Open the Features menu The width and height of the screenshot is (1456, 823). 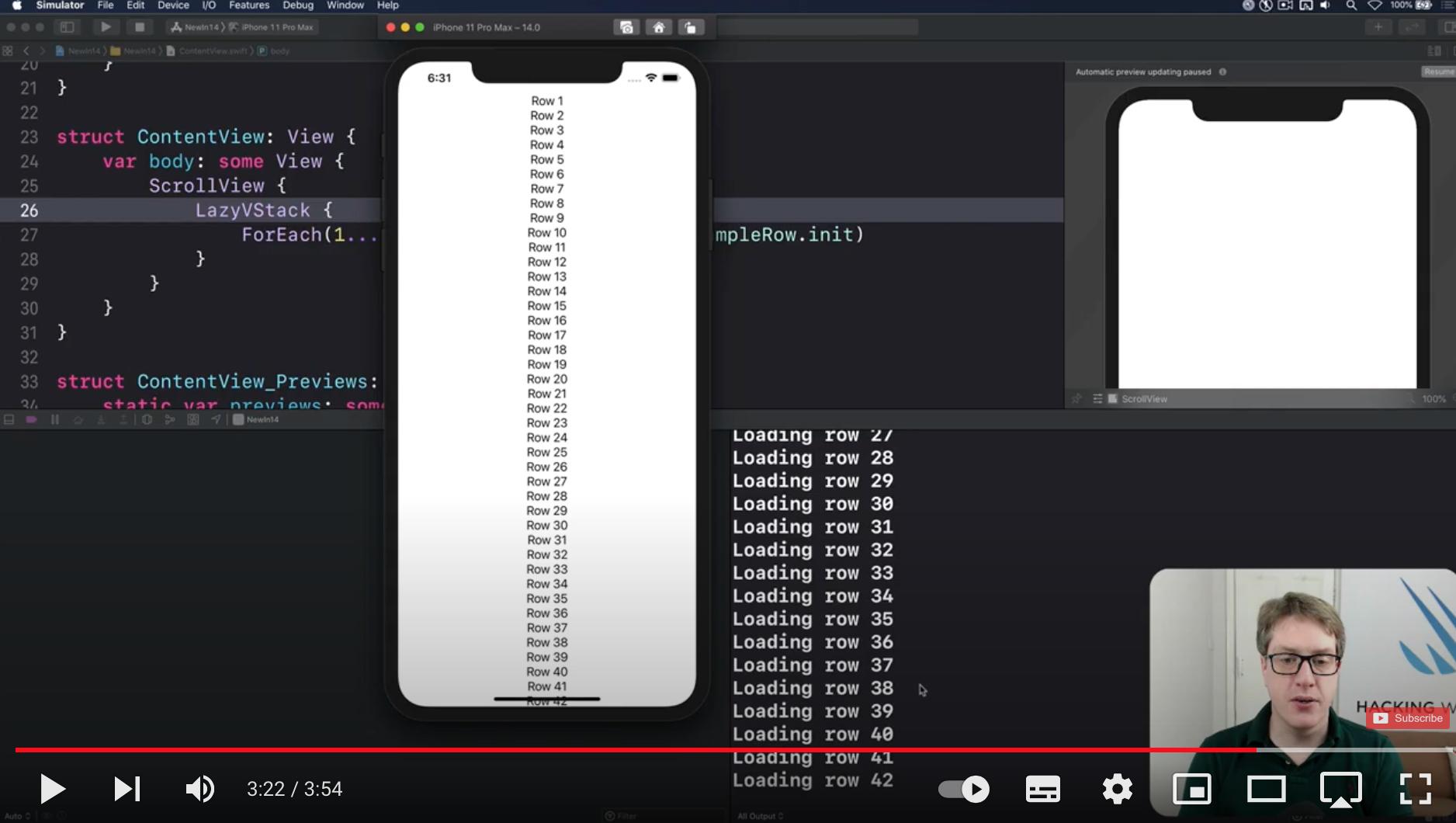coord(249,5)
